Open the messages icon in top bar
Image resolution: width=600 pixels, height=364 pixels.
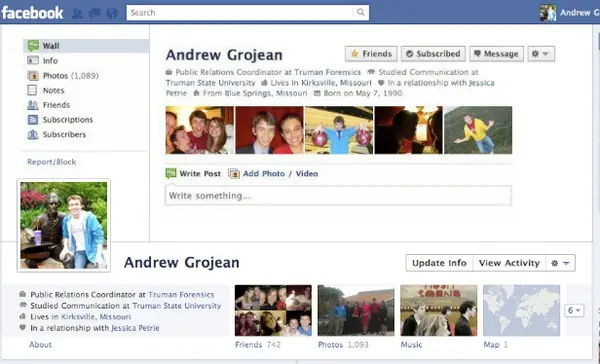tap(95, 13)
